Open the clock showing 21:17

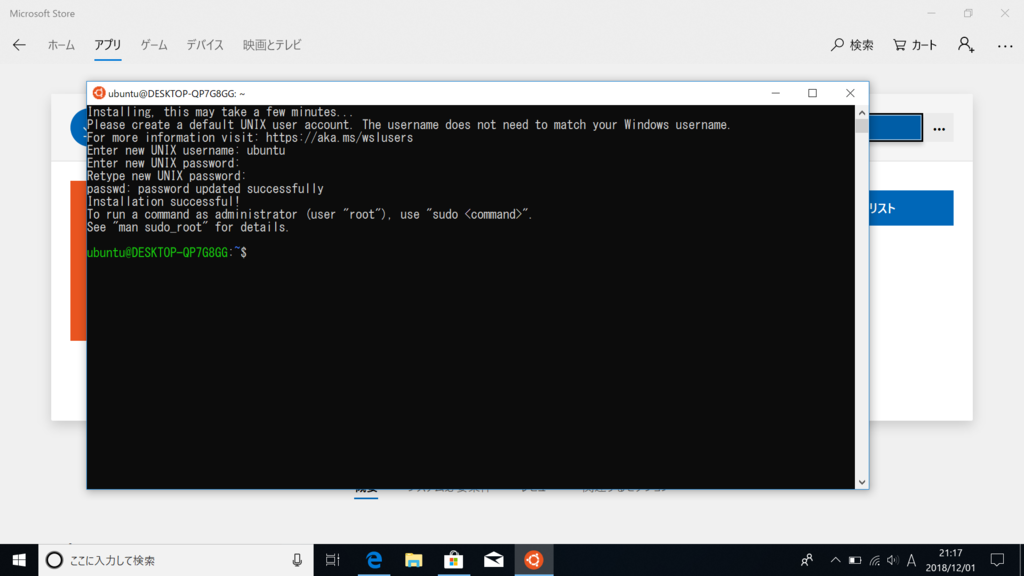click(x=950, y=560)
